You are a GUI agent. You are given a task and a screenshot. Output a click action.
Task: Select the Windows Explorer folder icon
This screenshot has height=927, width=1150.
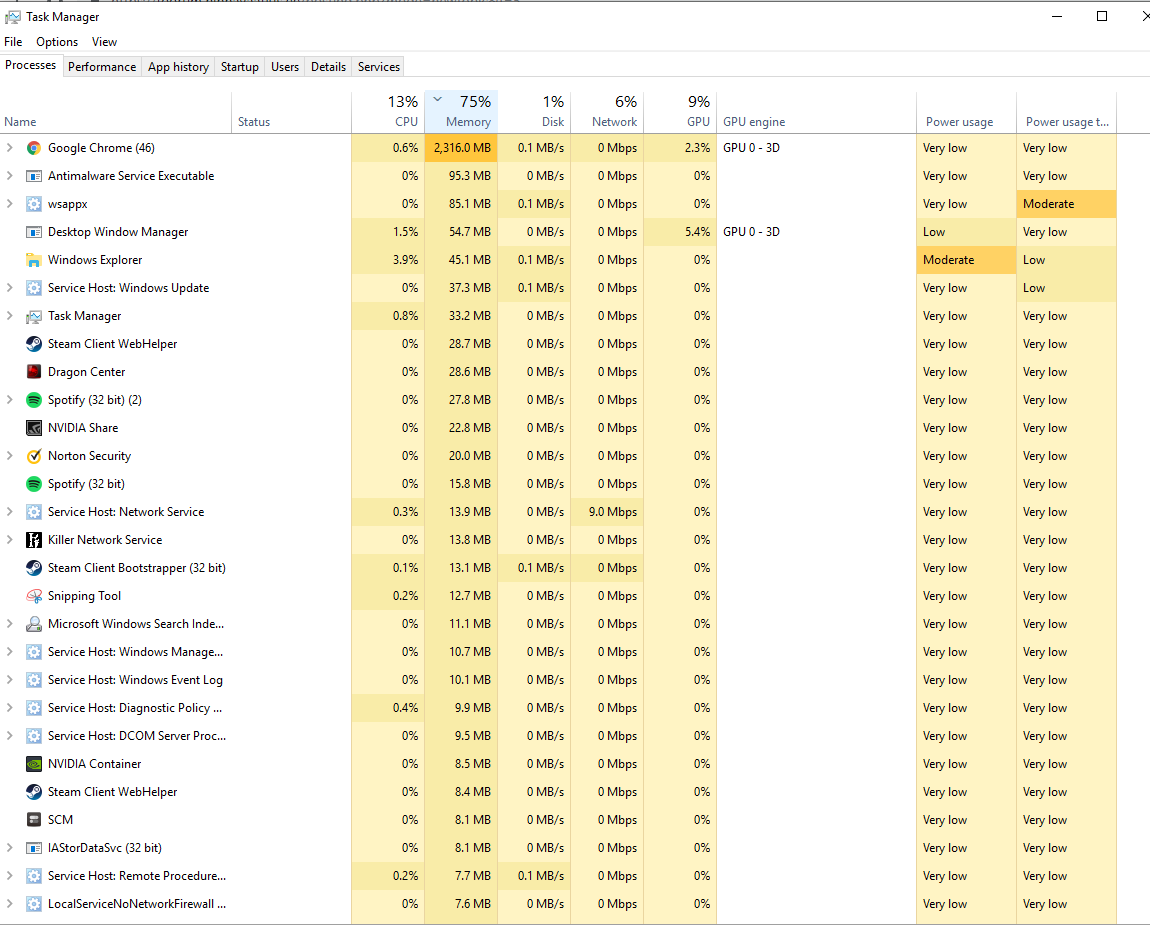click(34, 260)
